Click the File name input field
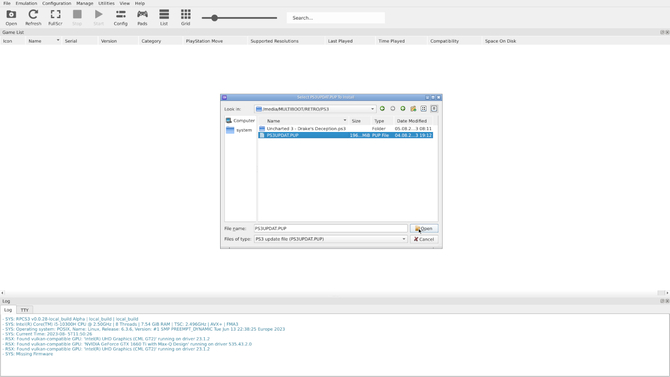Screen dimensions: 670x377 330,229
